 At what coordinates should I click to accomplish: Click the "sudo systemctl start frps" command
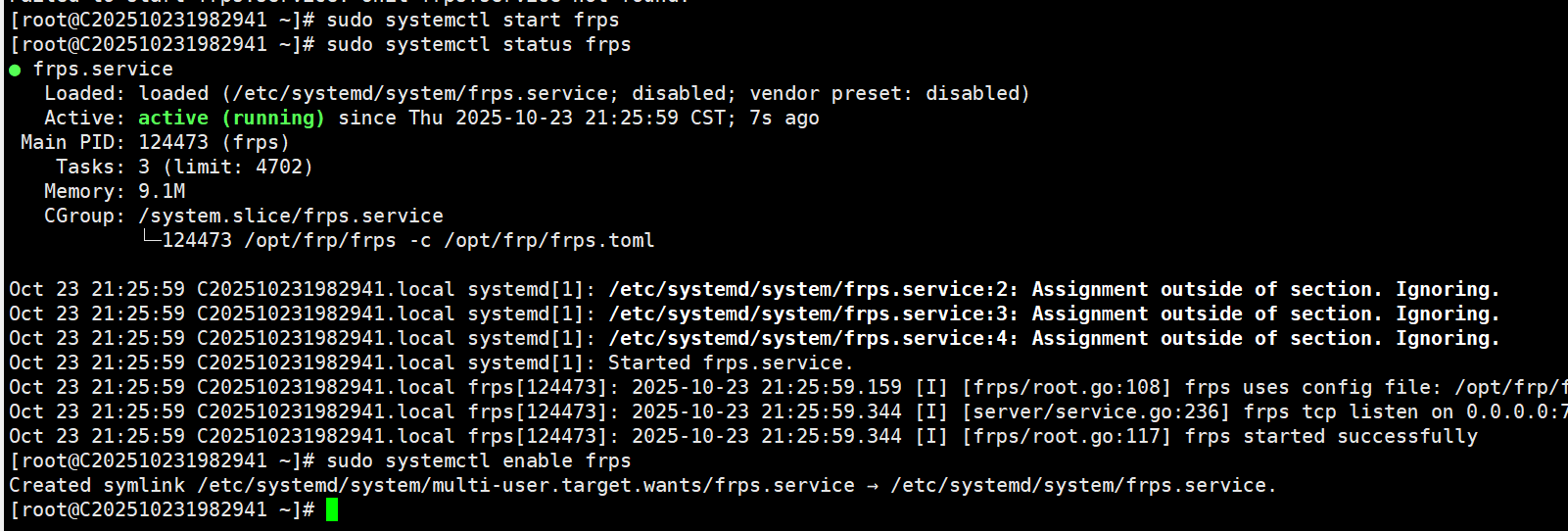coord(472,20)
